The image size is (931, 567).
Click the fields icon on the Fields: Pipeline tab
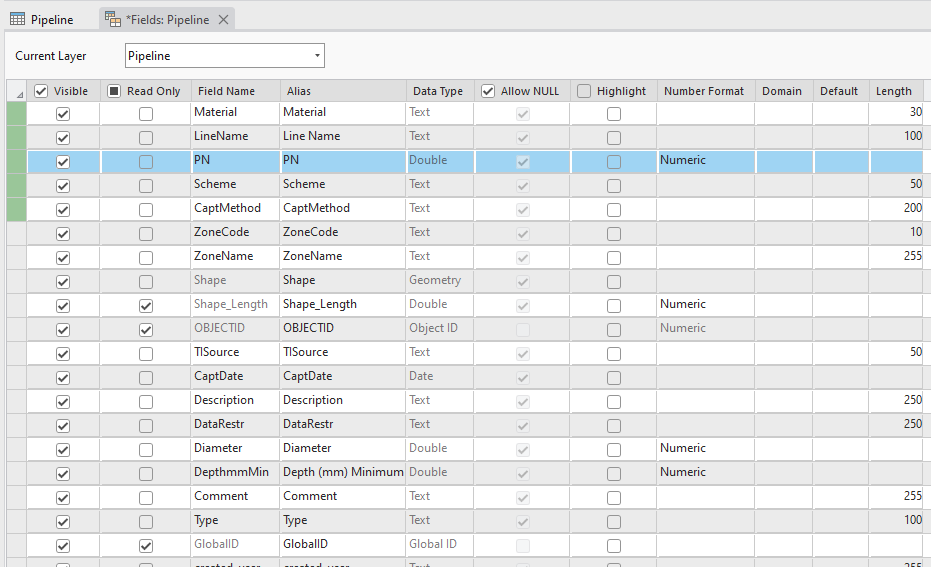coord(113,20)
